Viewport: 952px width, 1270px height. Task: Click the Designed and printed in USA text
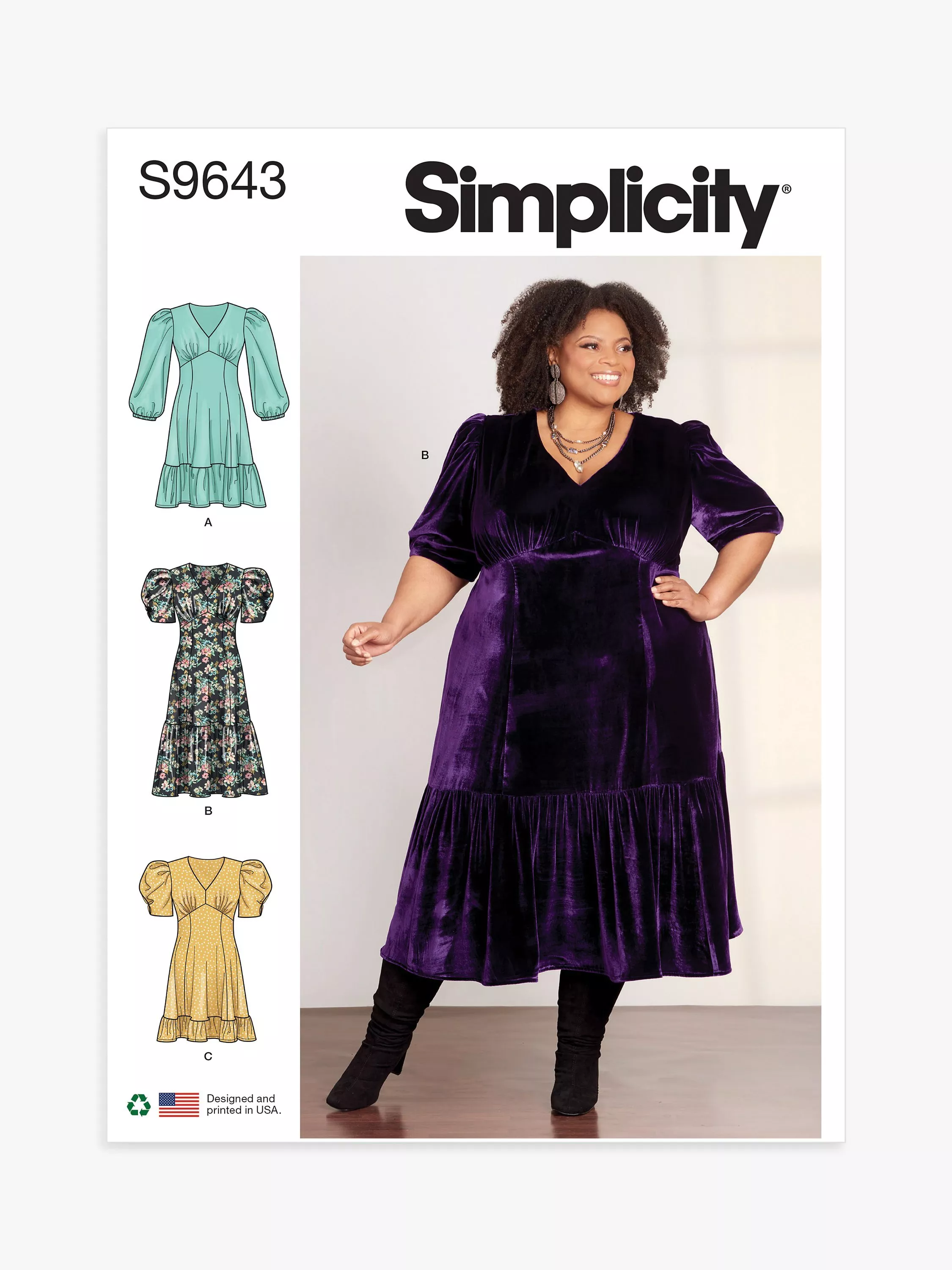pos(244,1104)
